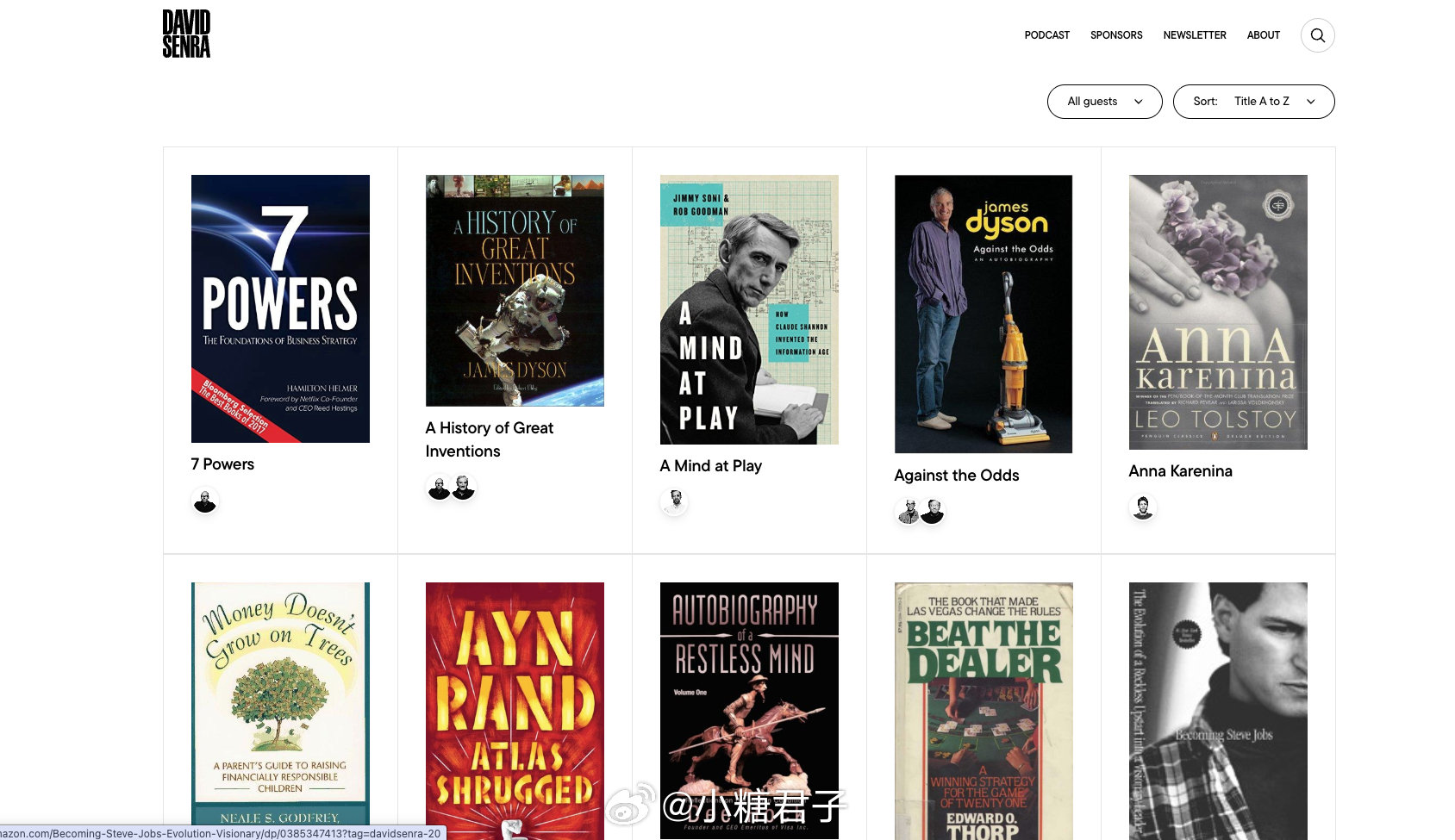Open the 7 Powers title link
This screenshot has height=840, width=1455.
coord(222,464)
